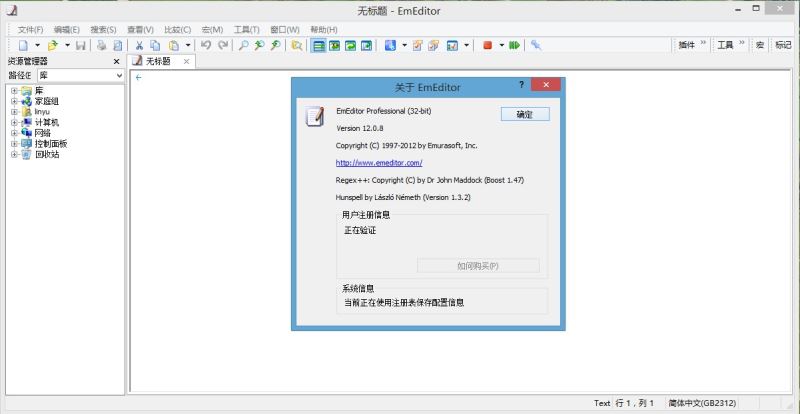Expand the 库 tree node
Screen dimensions: 800x414
pos(14,91)
